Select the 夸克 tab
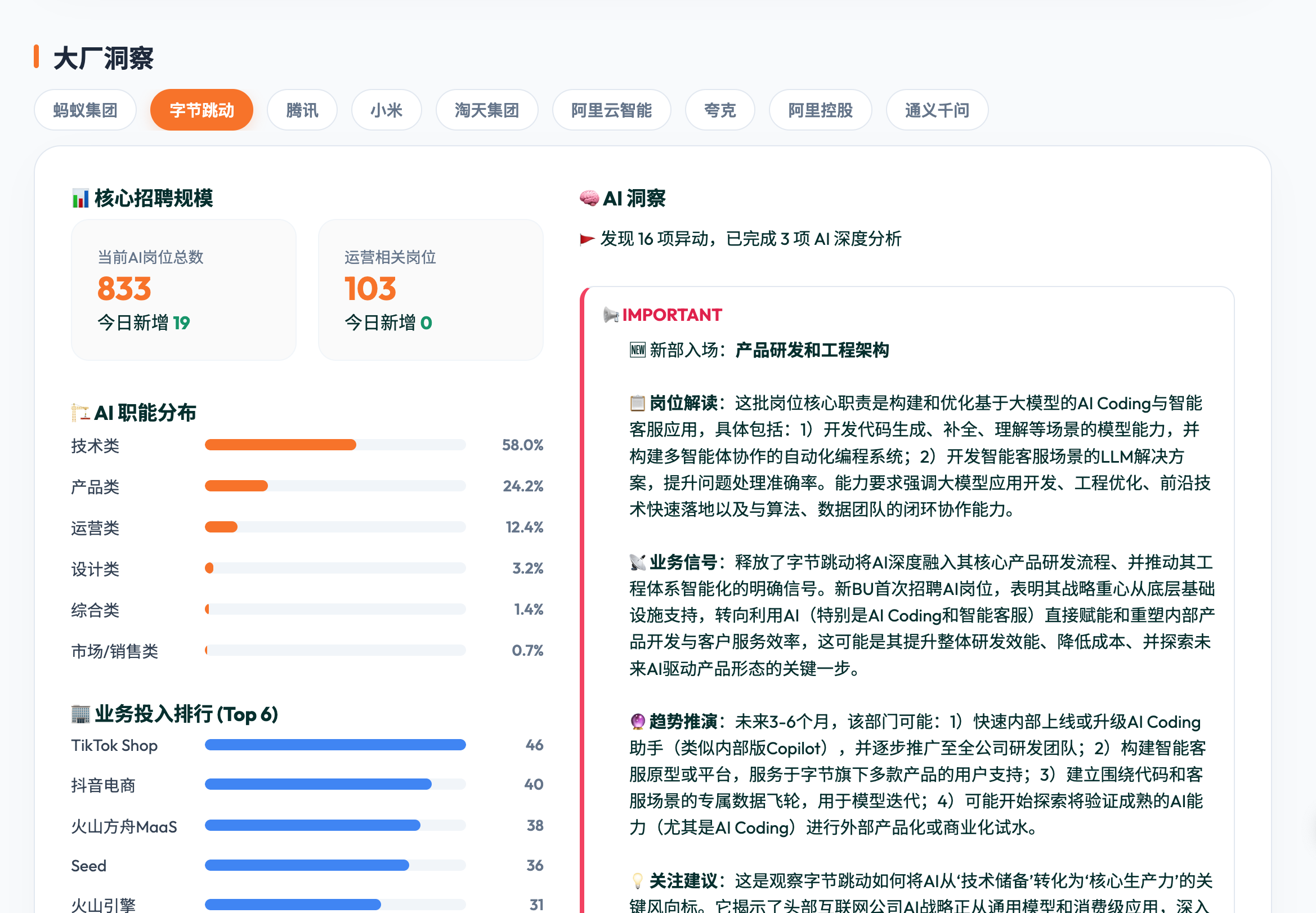The width and height of the screenshot is (1316, 913). (720, 110)
